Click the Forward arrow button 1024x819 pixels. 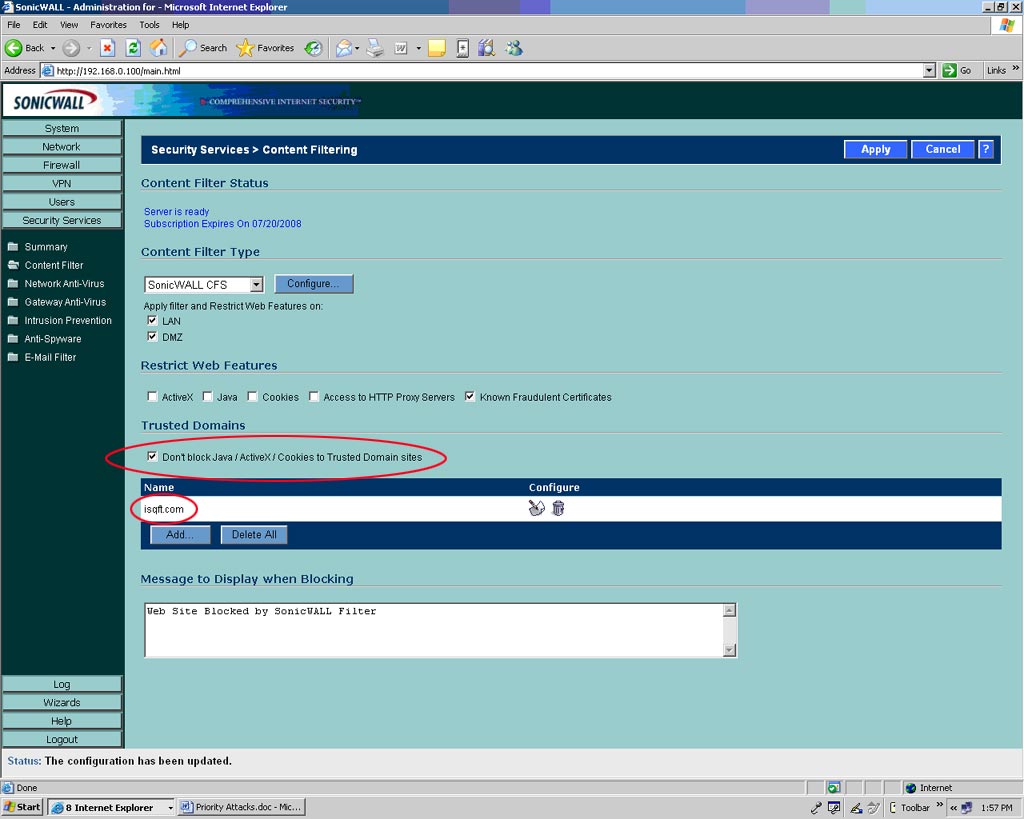point(71,48)
